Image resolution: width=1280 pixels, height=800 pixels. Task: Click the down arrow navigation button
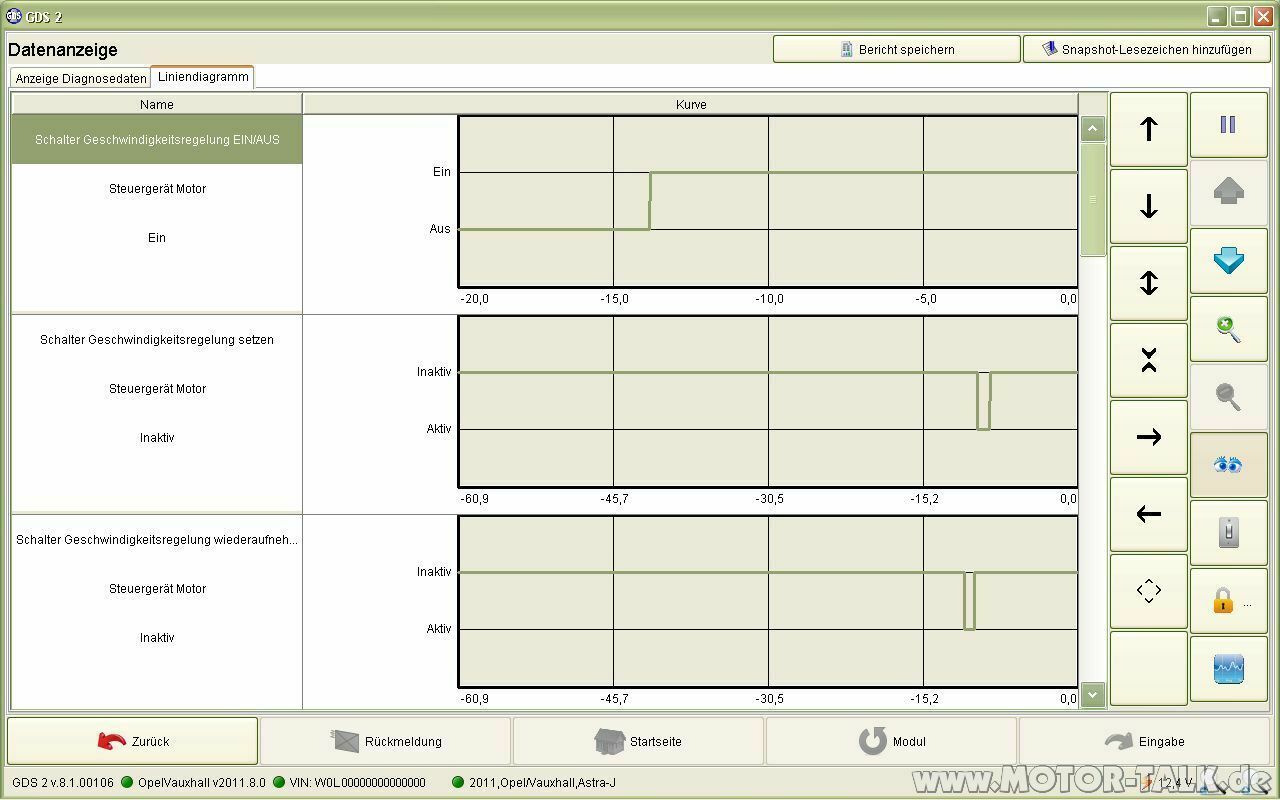[1148, 206]
